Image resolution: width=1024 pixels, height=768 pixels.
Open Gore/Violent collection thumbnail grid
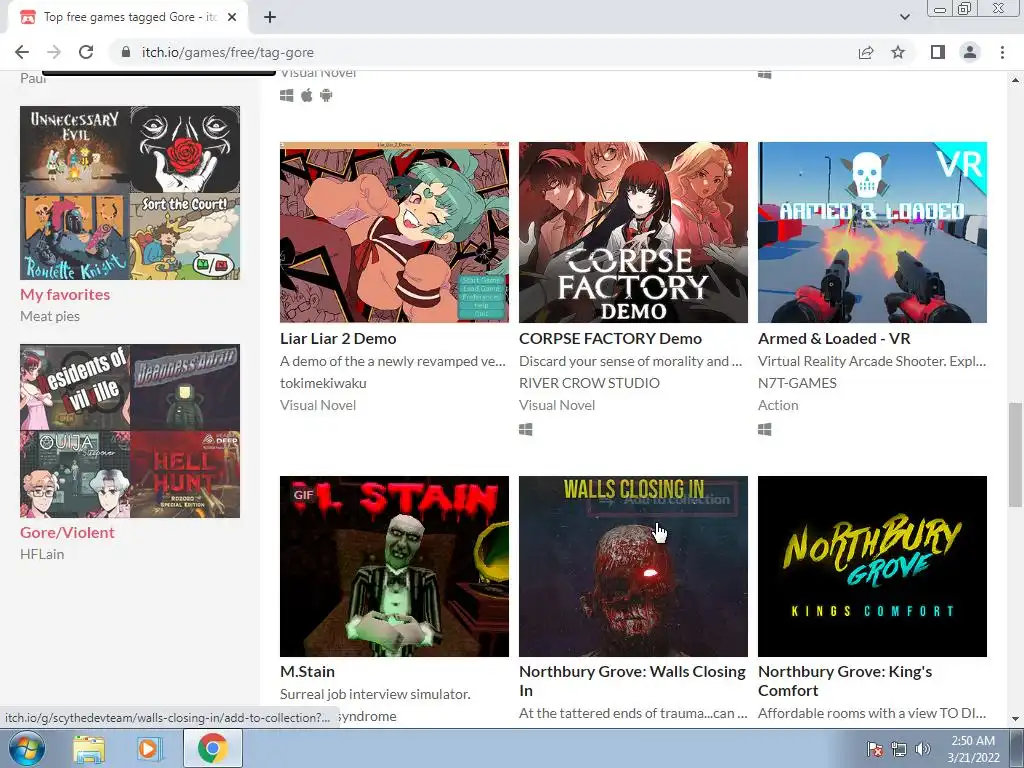(130, 431)
